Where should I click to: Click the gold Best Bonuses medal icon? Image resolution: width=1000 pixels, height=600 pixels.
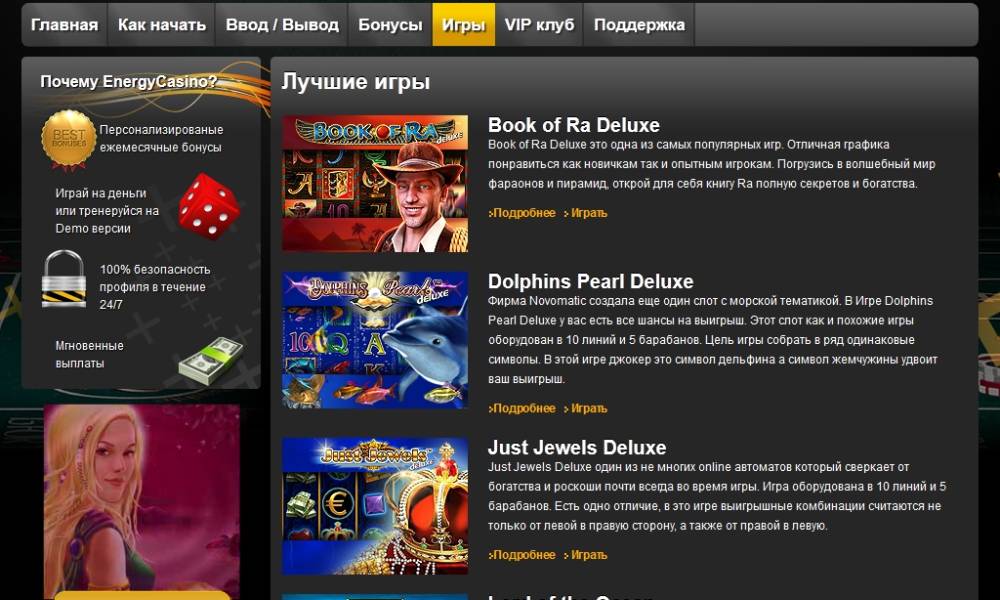coord(68,140)
